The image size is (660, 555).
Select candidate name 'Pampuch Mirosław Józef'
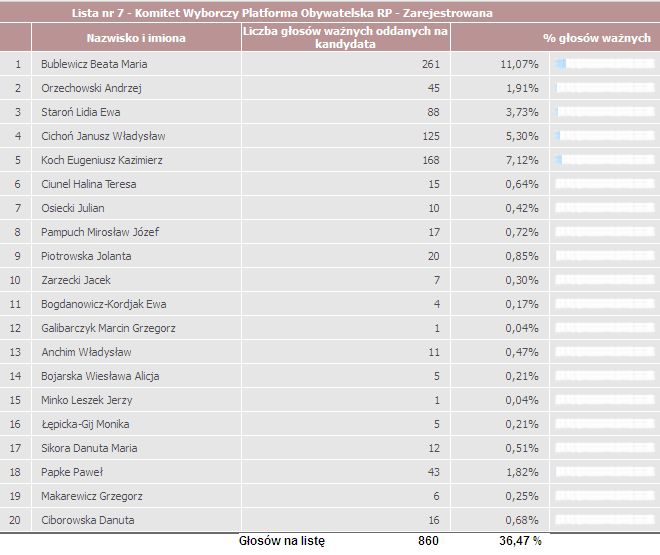[x=100, y=232]
